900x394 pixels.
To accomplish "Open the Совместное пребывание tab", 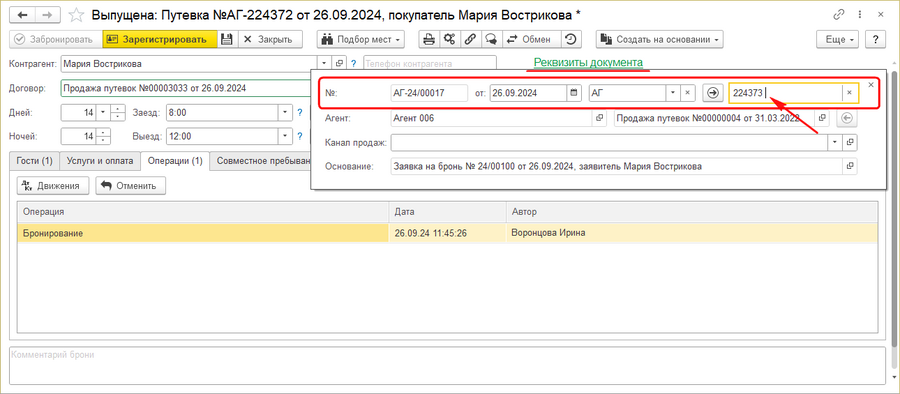I will tap(260, 161).
